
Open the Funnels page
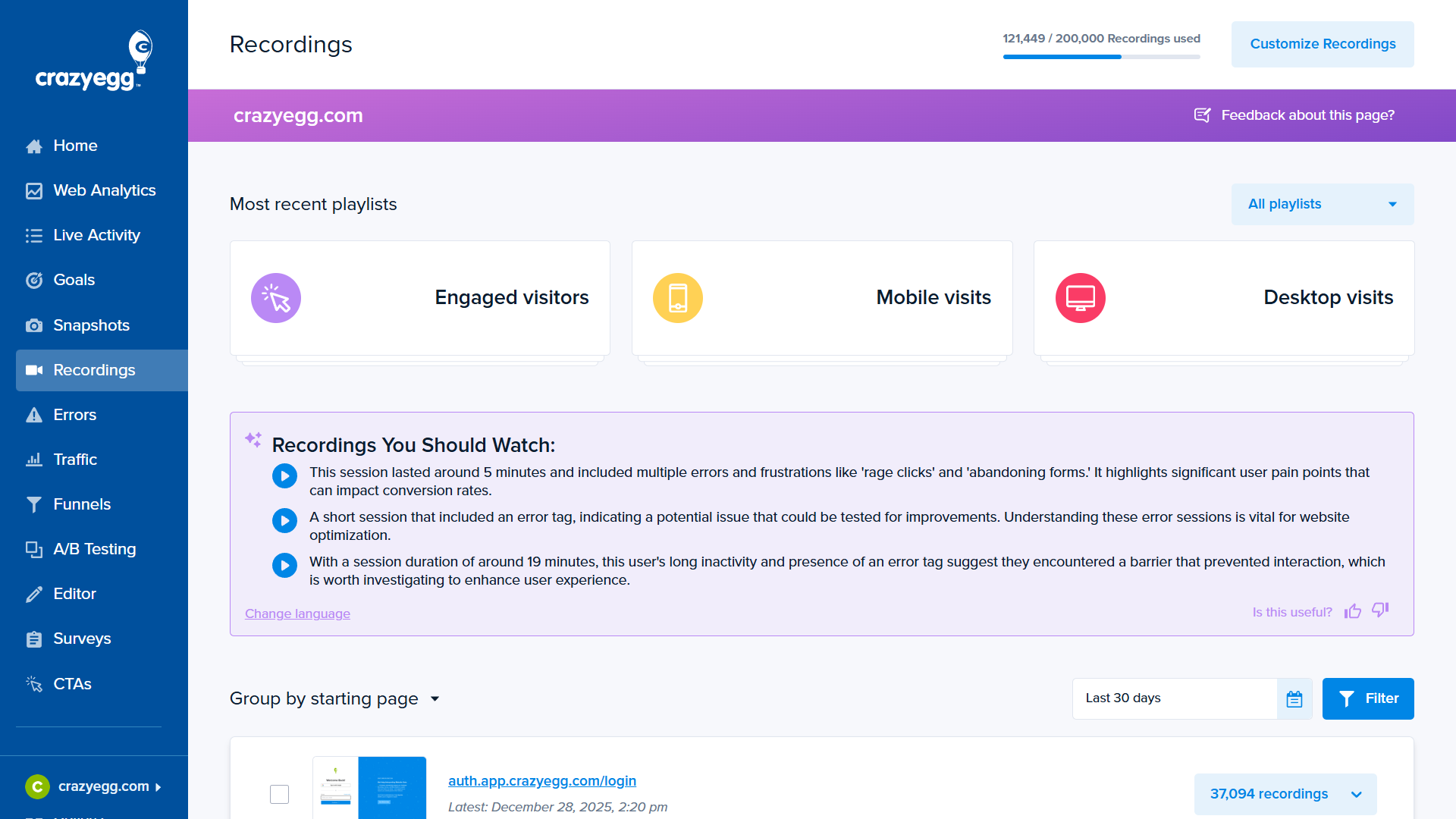(81, 504)
